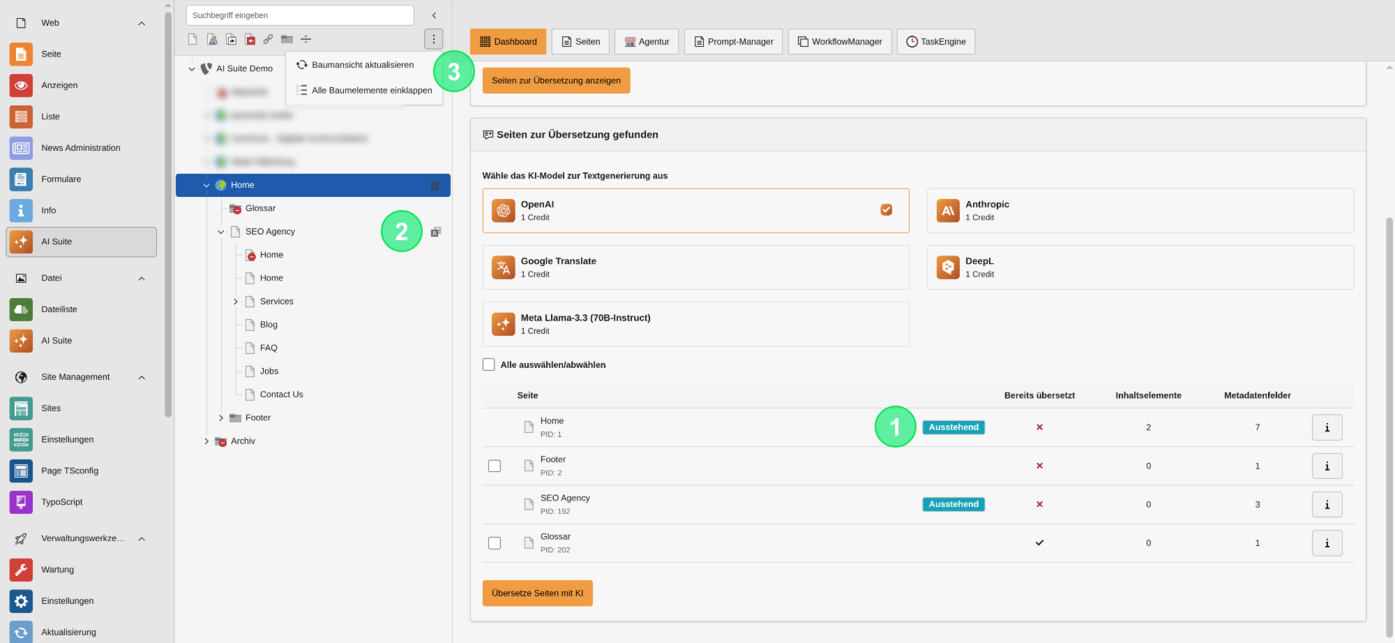Click the backend user section page icon
1395x643 pixels.
click(x=212, y=40)
